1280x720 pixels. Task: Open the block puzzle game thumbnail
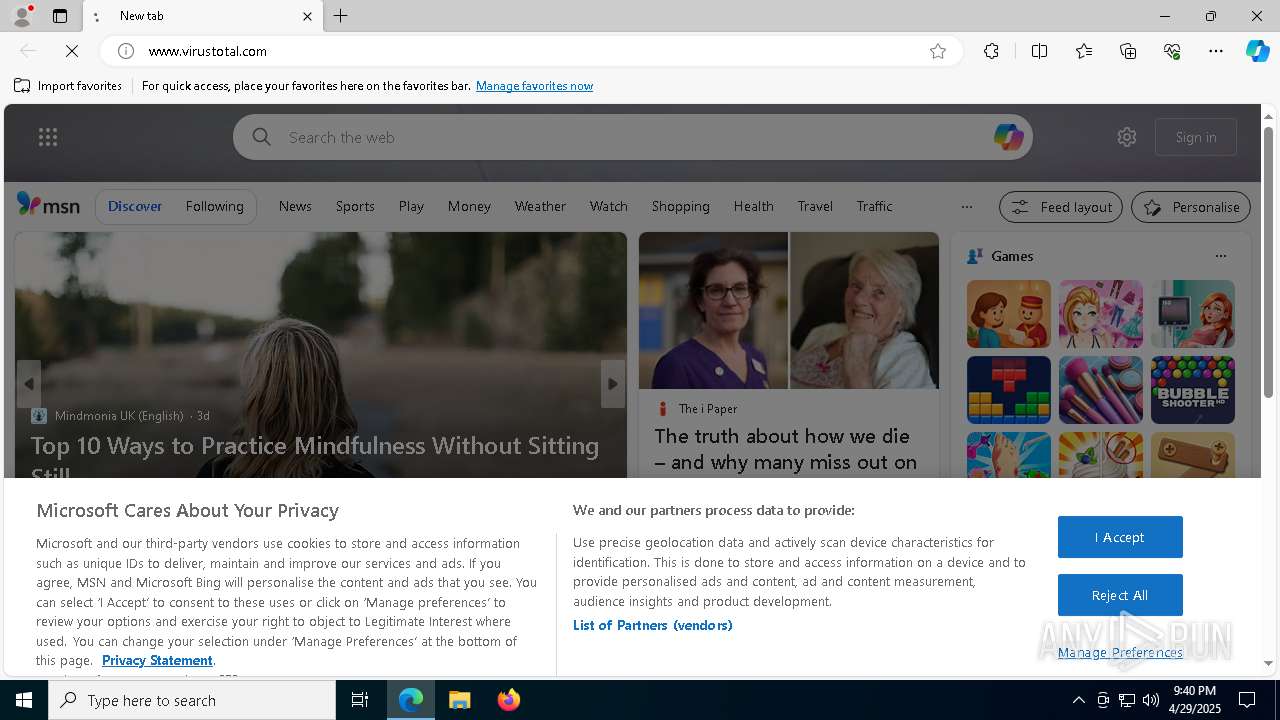tap(1009, 390)
